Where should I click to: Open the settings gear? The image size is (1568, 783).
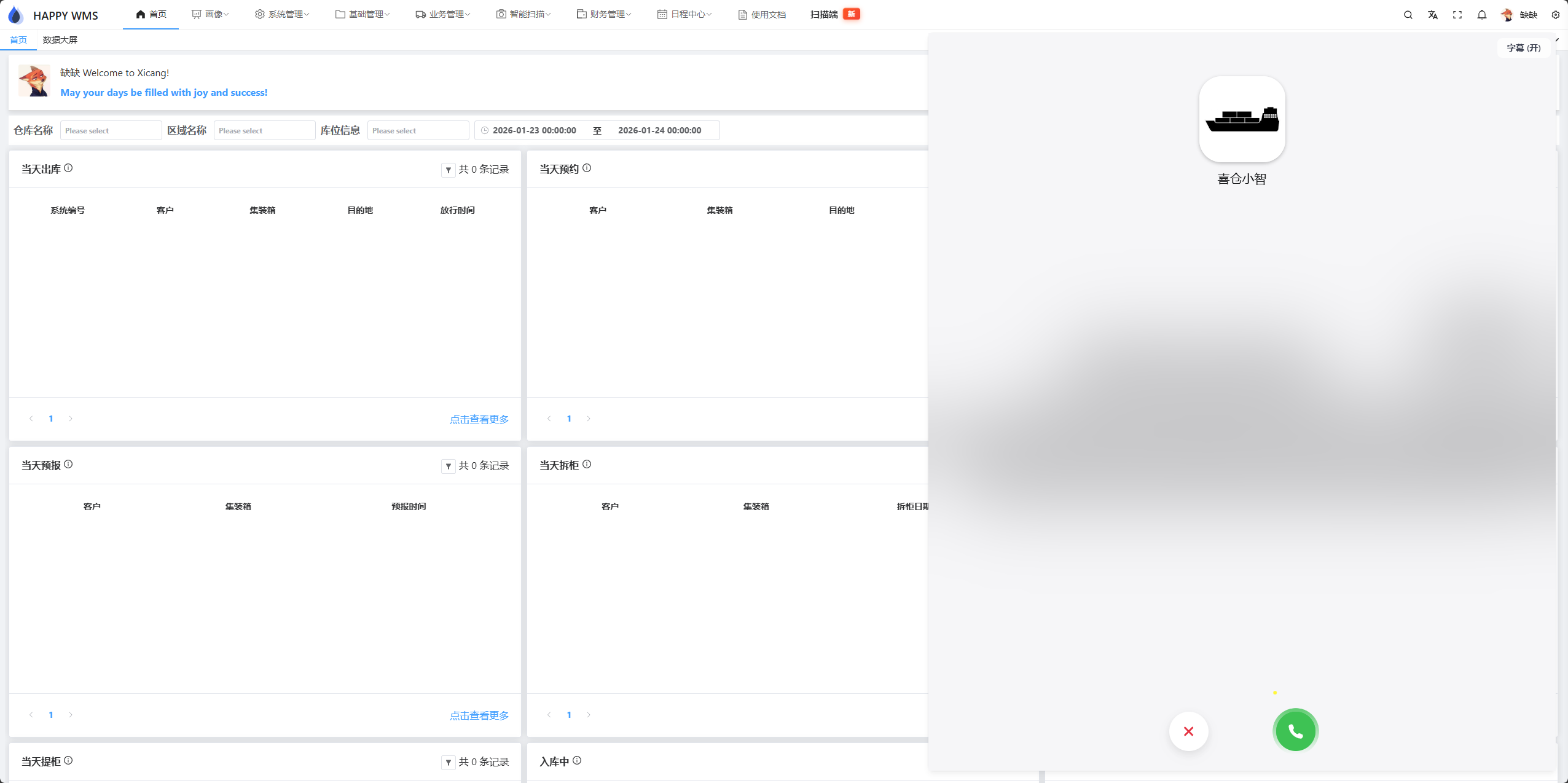coord(1556,14)
